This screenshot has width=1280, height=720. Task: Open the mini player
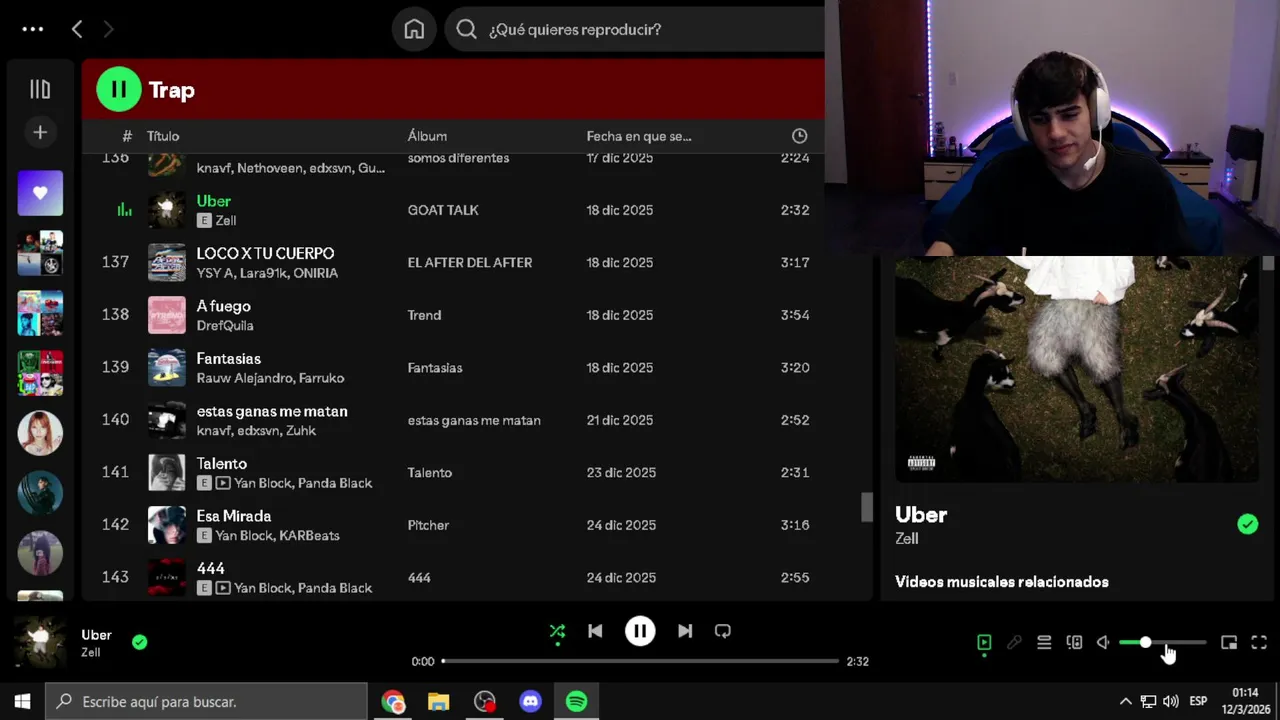coord(1229,643)
